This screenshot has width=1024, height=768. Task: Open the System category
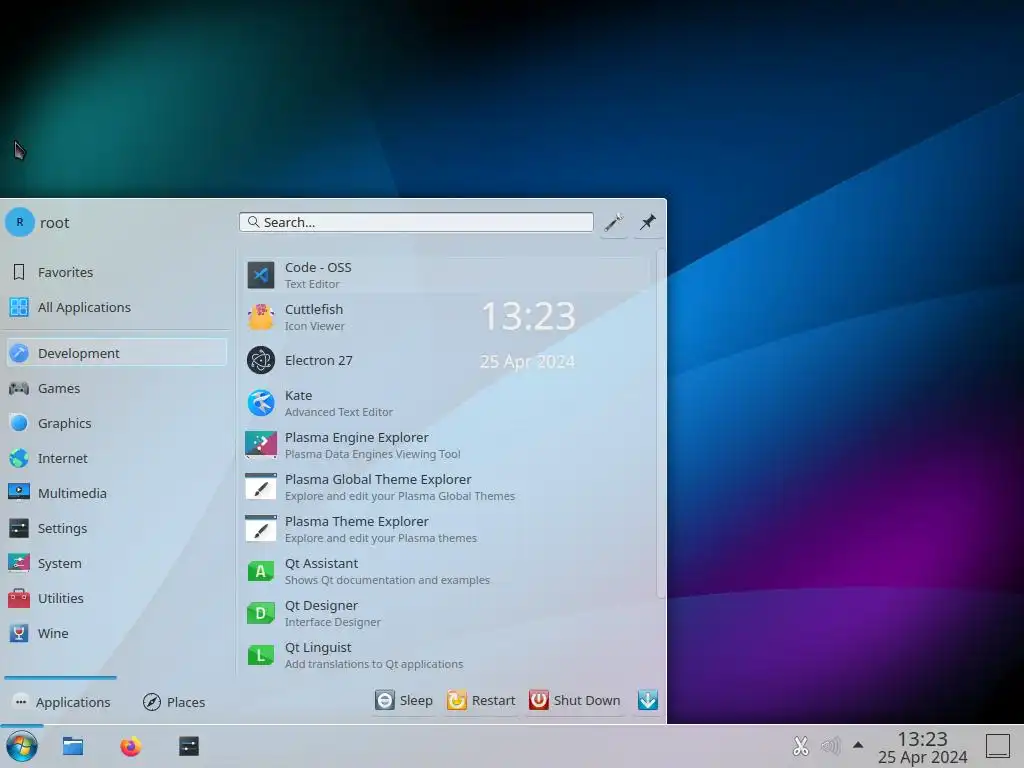tap(116, 563)
